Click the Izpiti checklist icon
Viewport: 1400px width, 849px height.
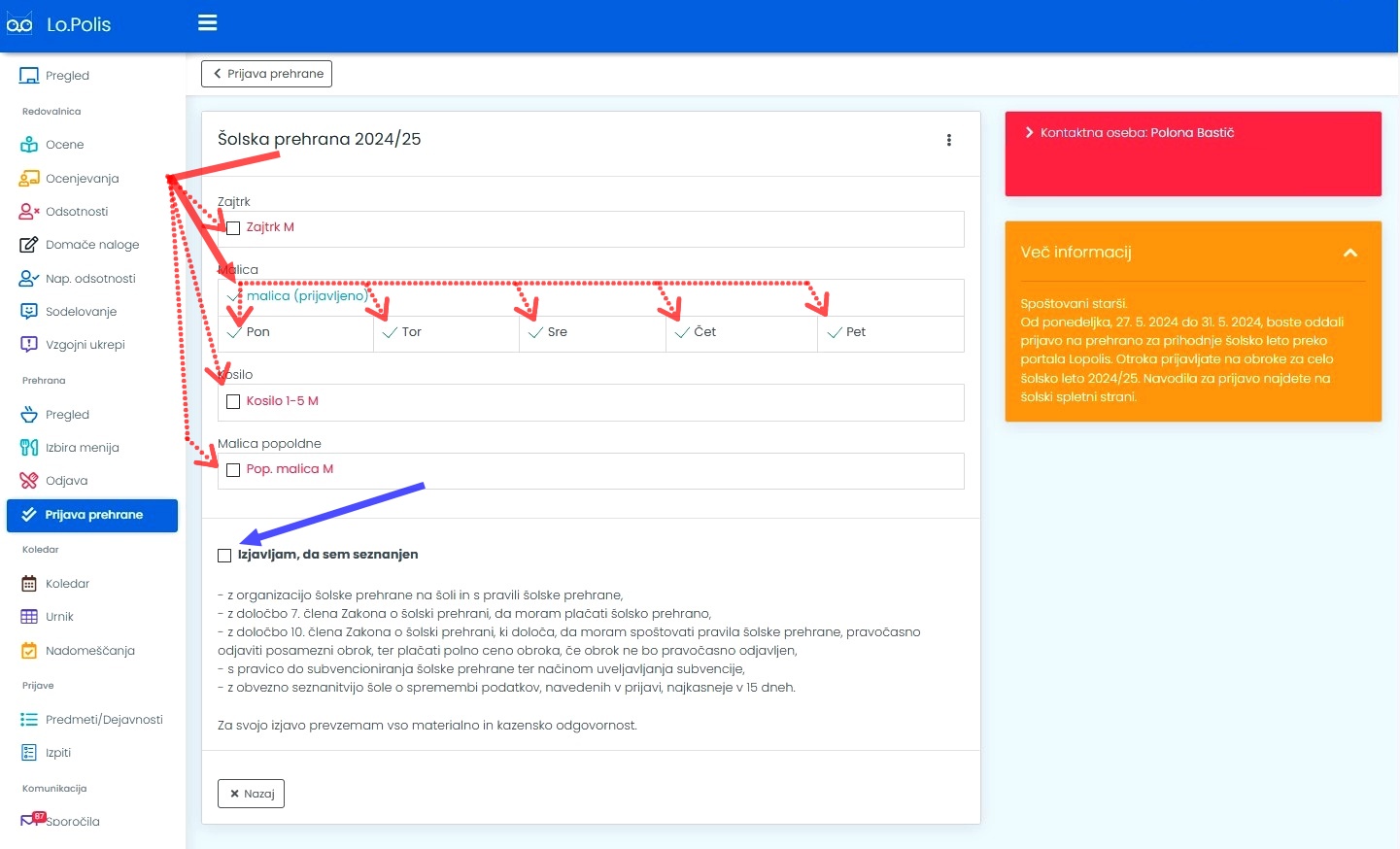(29, 753)
